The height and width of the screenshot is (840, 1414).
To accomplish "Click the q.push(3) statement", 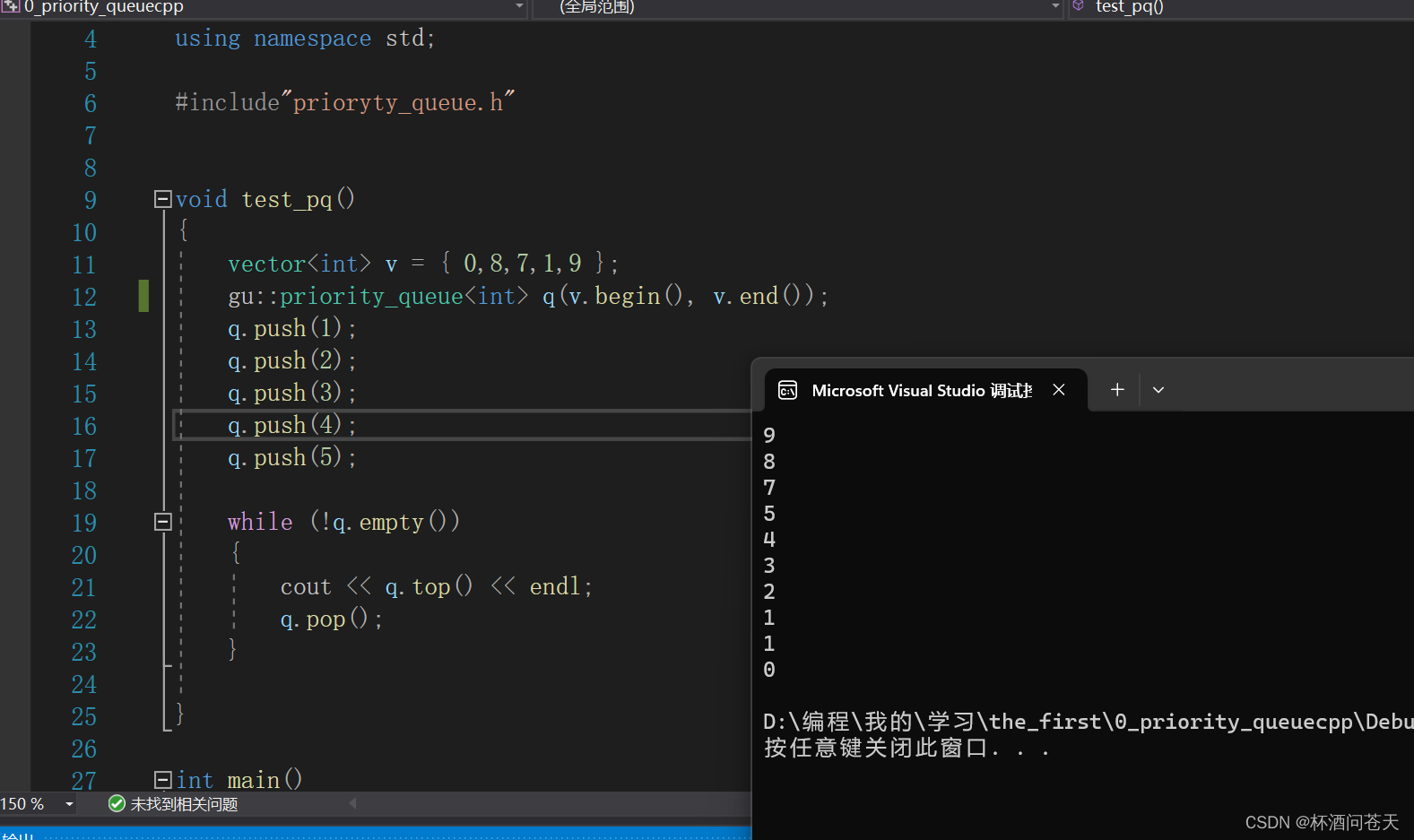I will point(291,393).
